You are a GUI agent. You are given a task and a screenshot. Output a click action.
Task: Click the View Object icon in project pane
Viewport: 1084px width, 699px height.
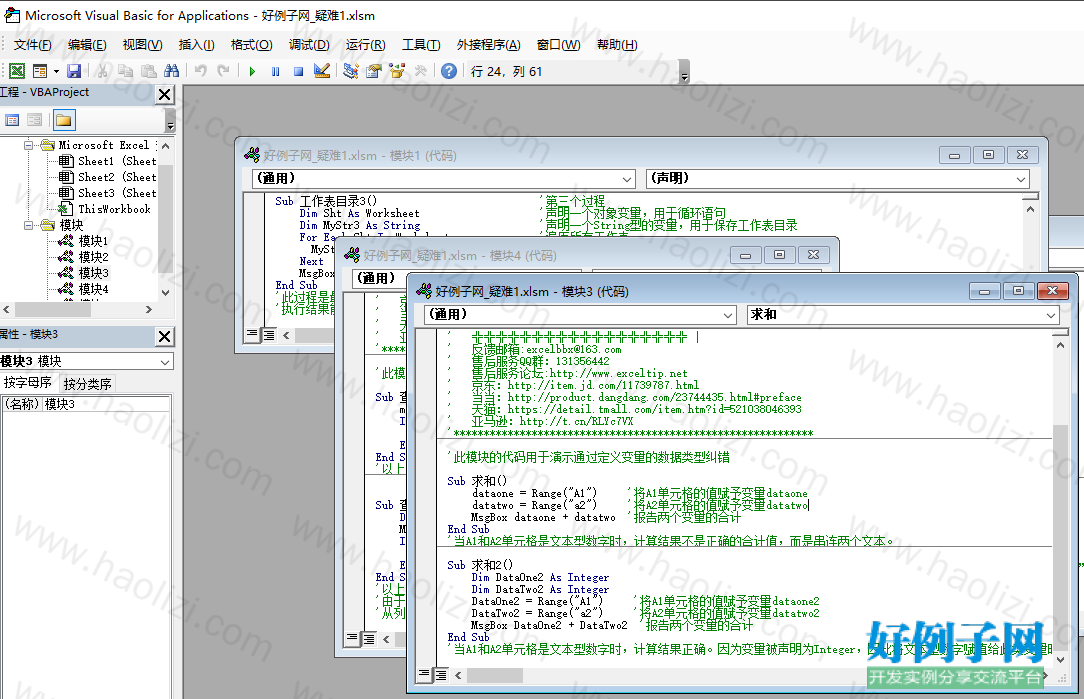coord(35,120)
